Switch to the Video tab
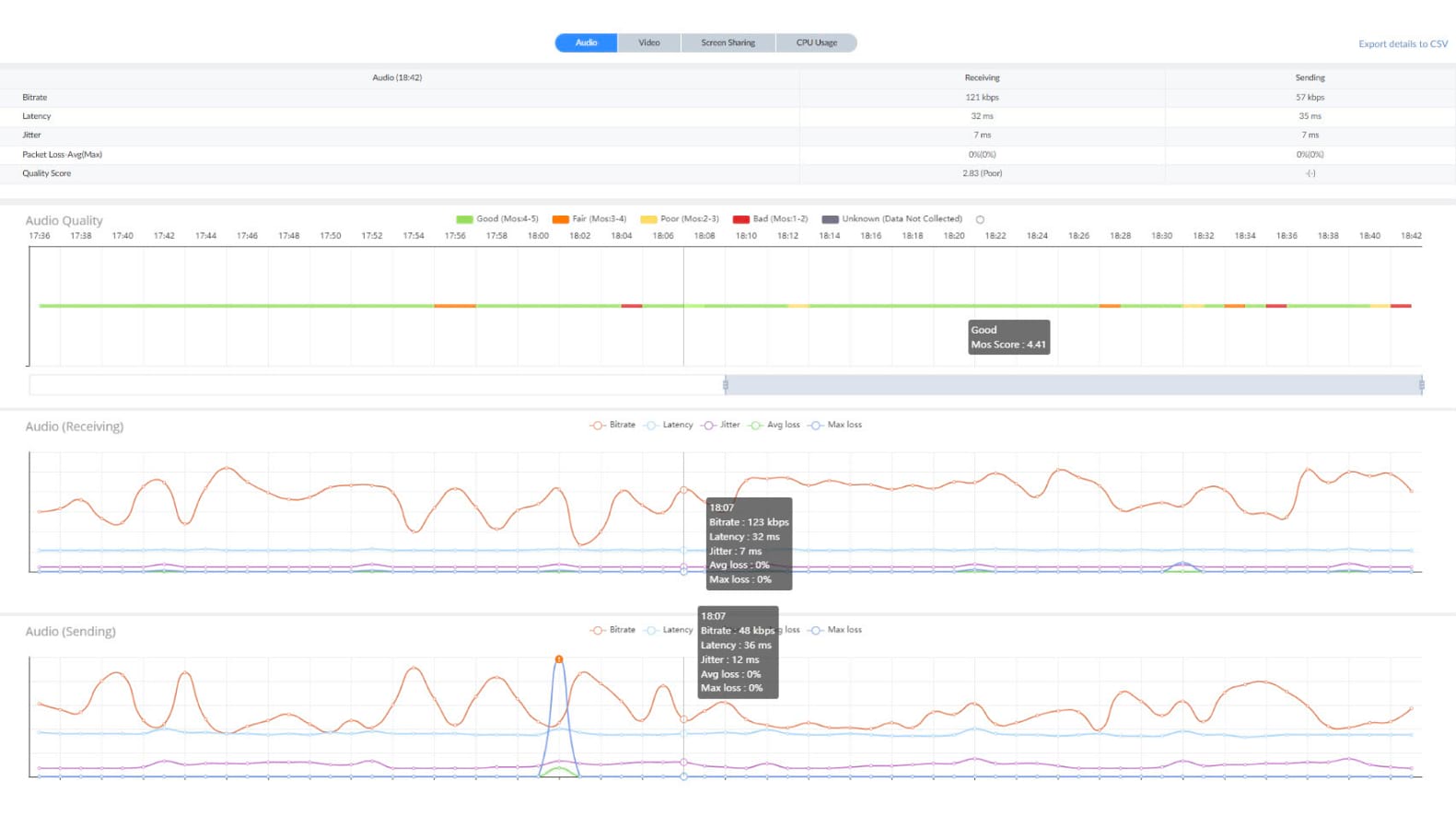The width and height of the screenshot is (1456, 829). [648, 43]
